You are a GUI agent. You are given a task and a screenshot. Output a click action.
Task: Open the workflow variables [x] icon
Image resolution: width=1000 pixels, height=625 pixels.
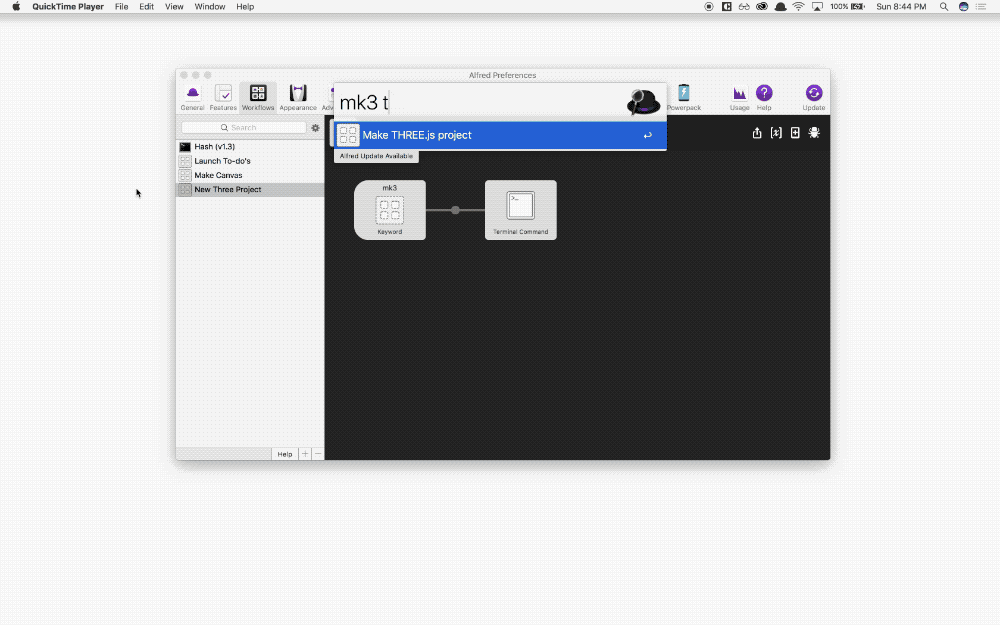click(776, 133)
